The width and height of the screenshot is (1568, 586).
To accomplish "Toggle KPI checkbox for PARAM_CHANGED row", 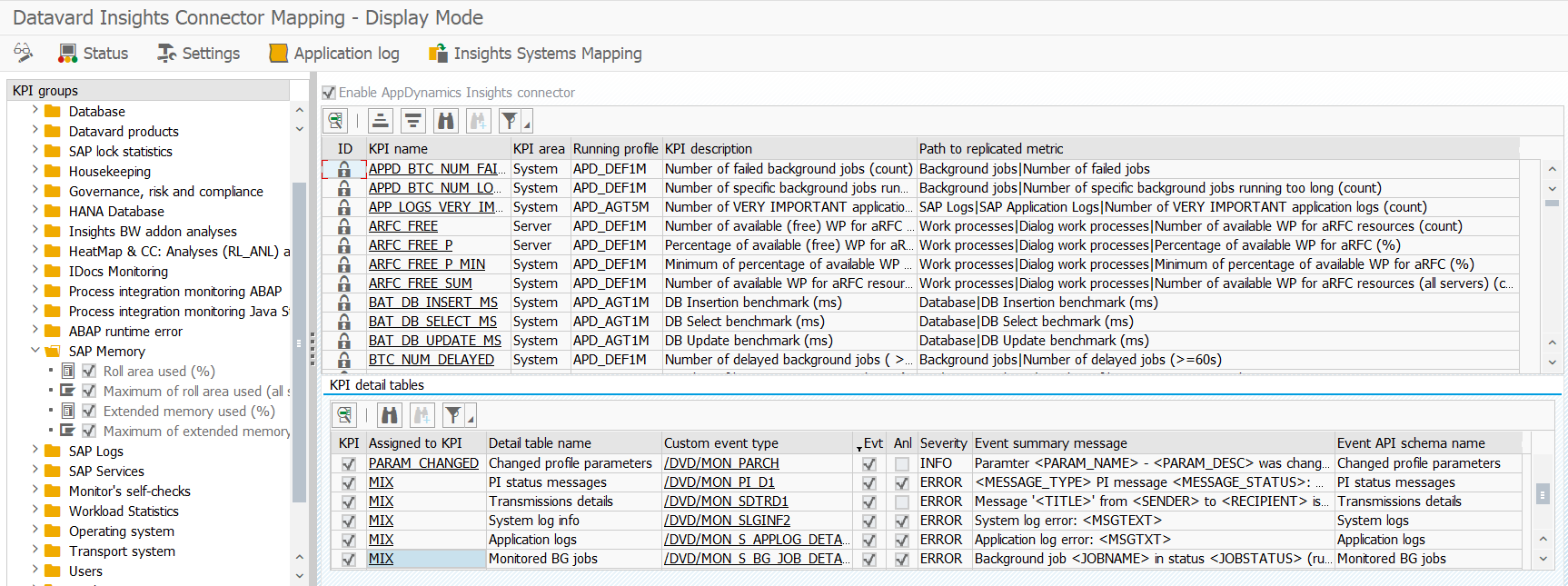I will click(x=348, y=463).
